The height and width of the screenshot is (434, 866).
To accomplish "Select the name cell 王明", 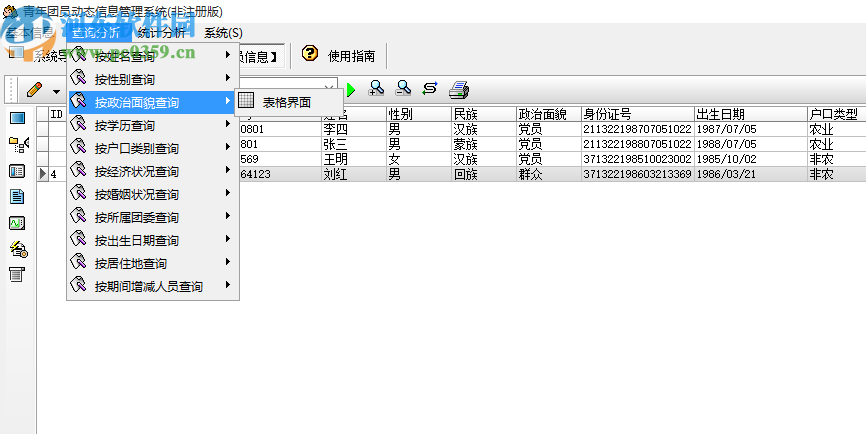I will tap(353, 160).
